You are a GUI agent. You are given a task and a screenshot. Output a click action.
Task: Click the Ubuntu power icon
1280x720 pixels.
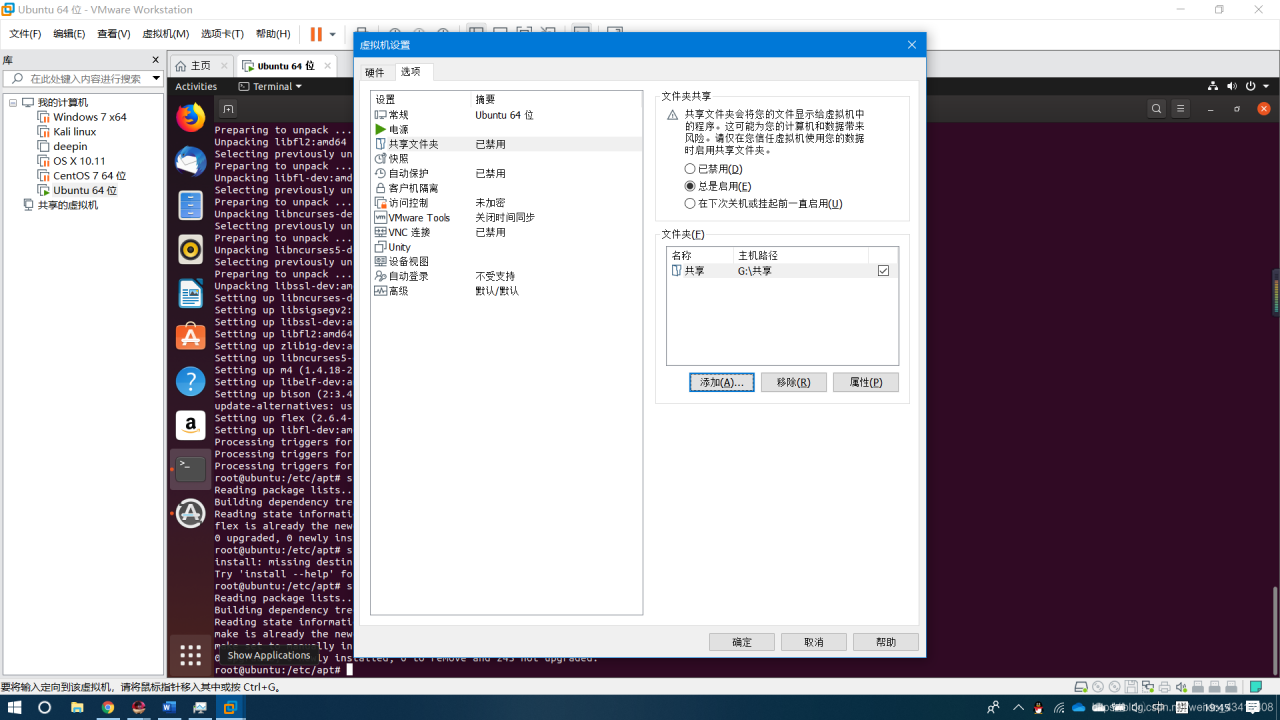1251,86
